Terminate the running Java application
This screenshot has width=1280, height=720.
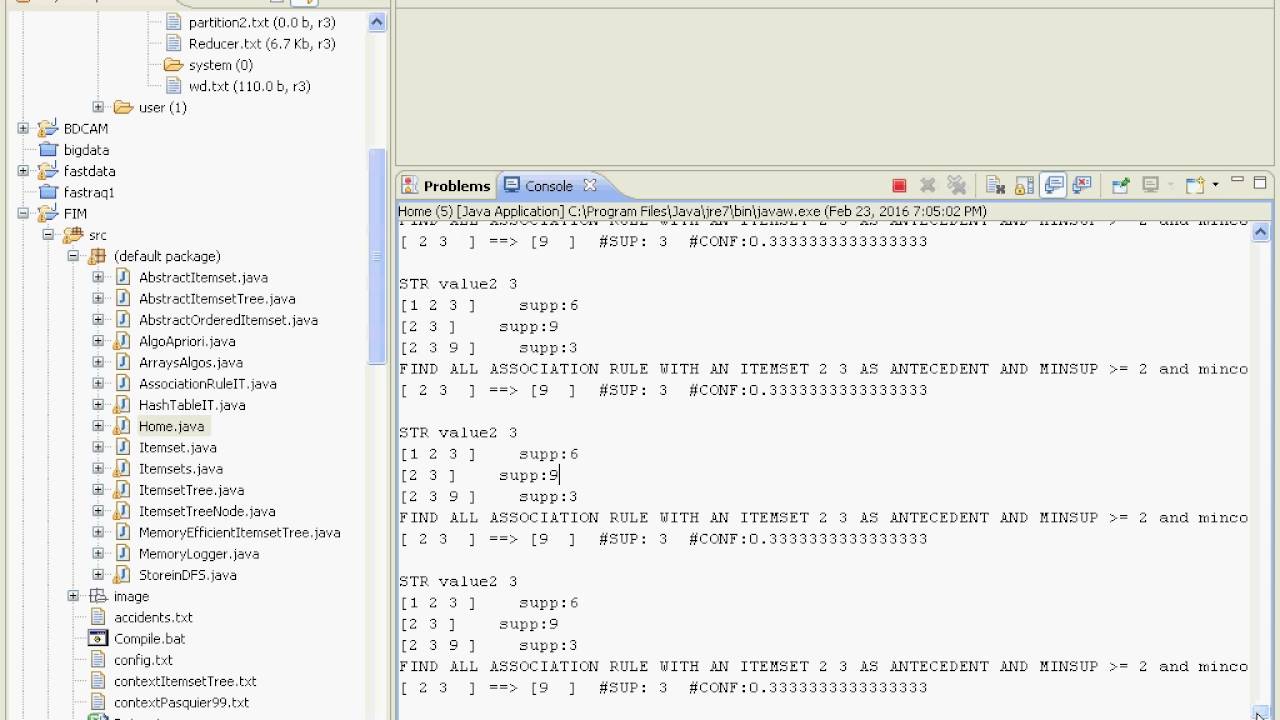pos(899,185)
